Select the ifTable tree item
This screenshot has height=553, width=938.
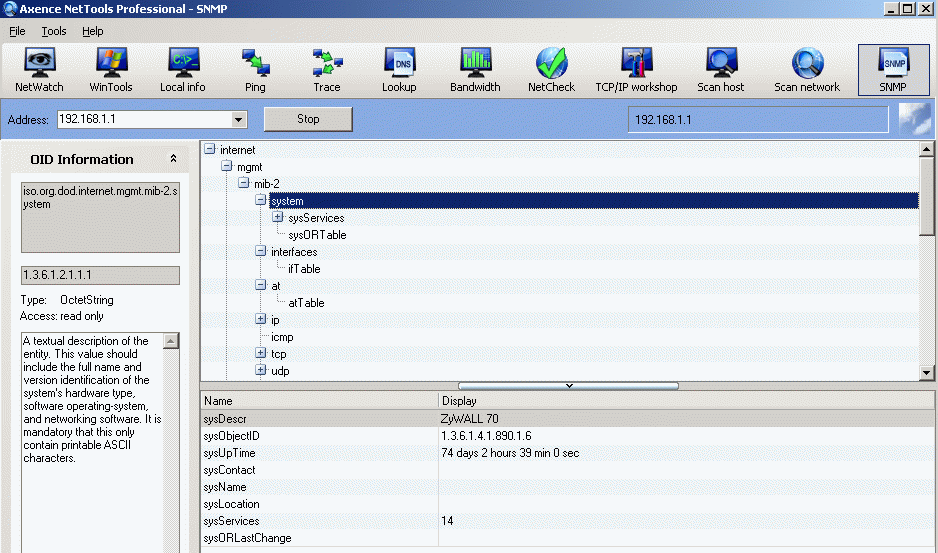pos(304,269)
